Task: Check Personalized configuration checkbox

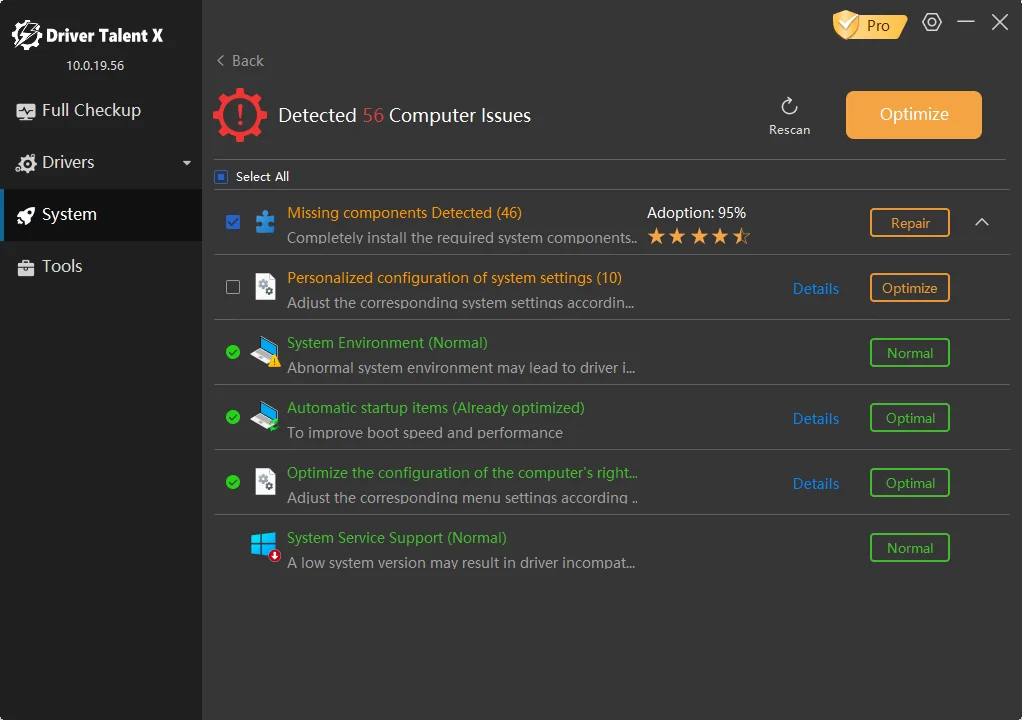Action: point(233,287)
